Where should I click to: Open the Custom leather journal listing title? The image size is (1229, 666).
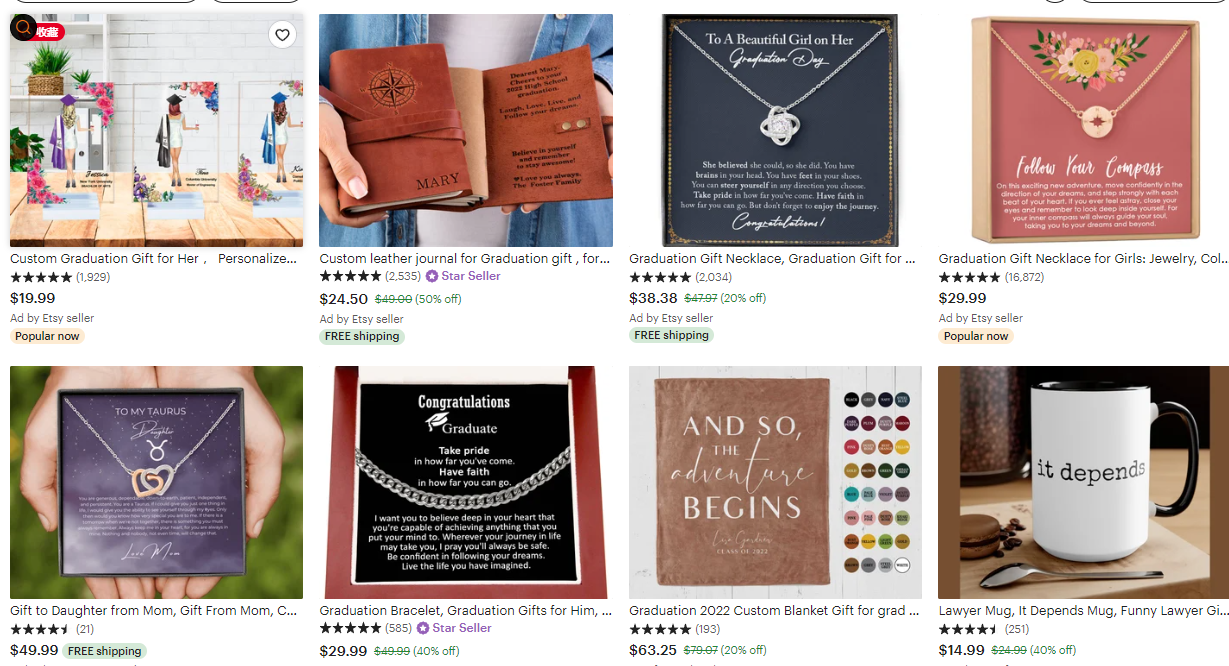pyautogui.click(x=465, y=258)
